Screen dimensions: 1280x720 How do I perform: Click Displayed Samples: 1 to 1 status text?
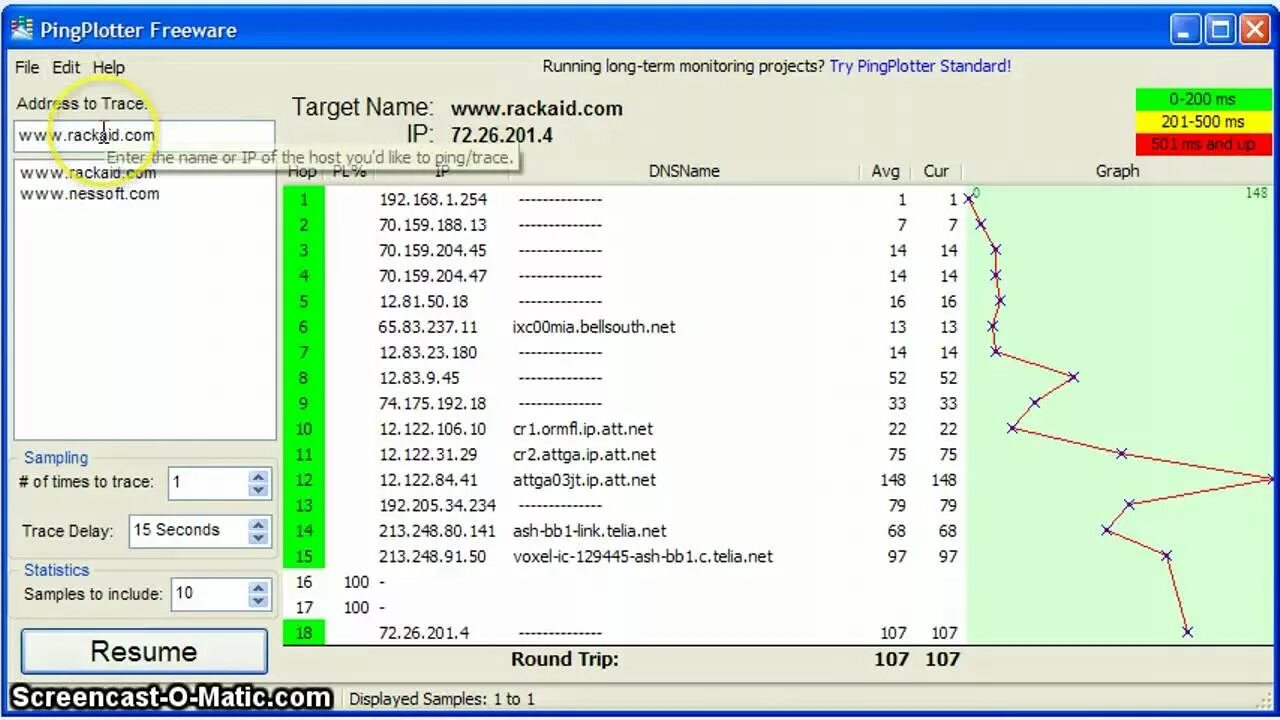[x=442, y=699]
